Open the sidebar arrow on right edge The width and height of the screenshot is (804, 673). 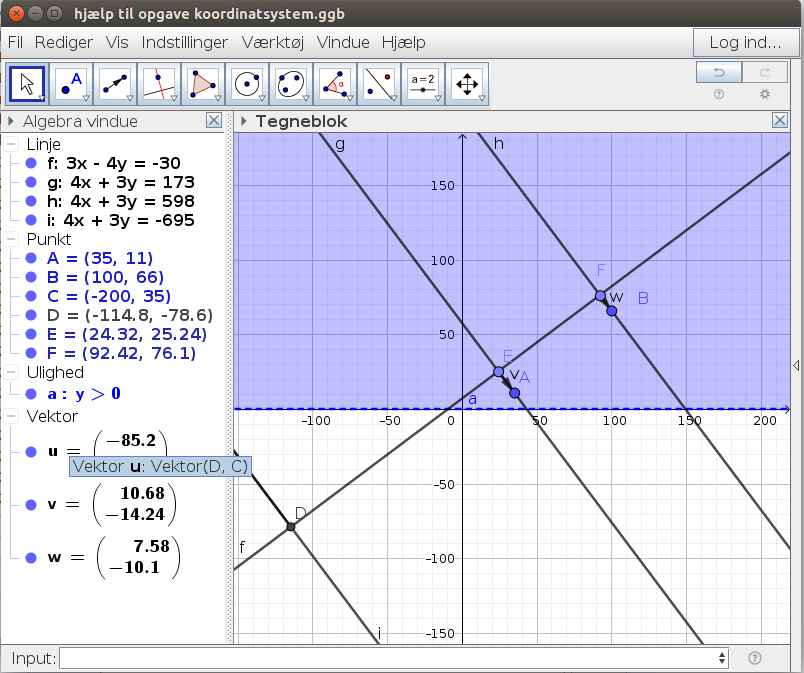[796, 365]
